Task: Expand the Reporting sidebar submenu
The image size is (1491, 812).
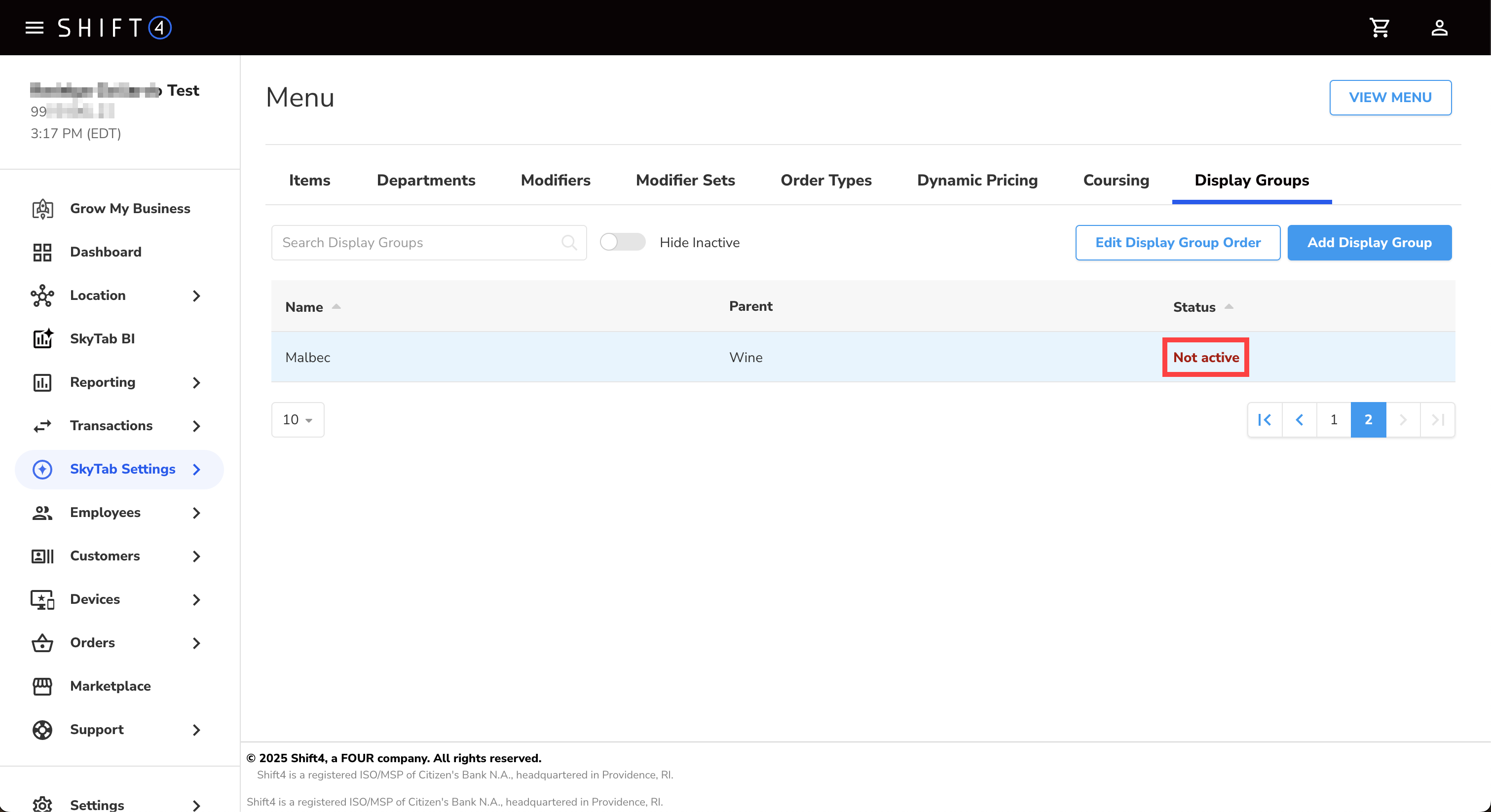Action: click(x=196, y=382)
